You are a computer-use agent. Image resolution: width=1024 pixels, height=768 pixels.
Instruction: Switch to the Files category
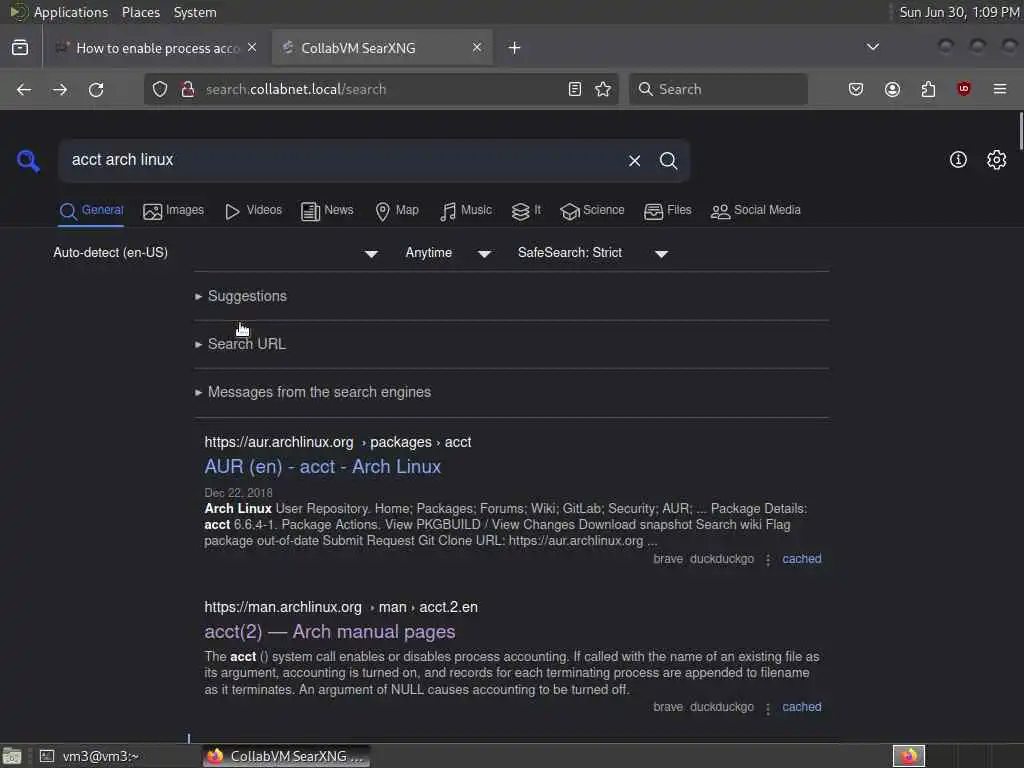(667, 210)
